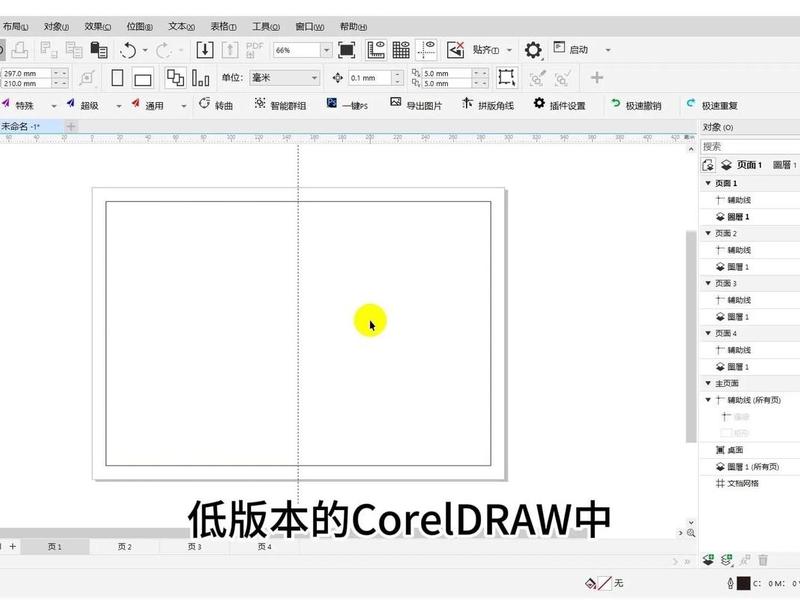Viewport: 800px width, 600px height.
Task: Click the Import icon with down arrow
Action: pyautogui.click(x=205, y=50)
